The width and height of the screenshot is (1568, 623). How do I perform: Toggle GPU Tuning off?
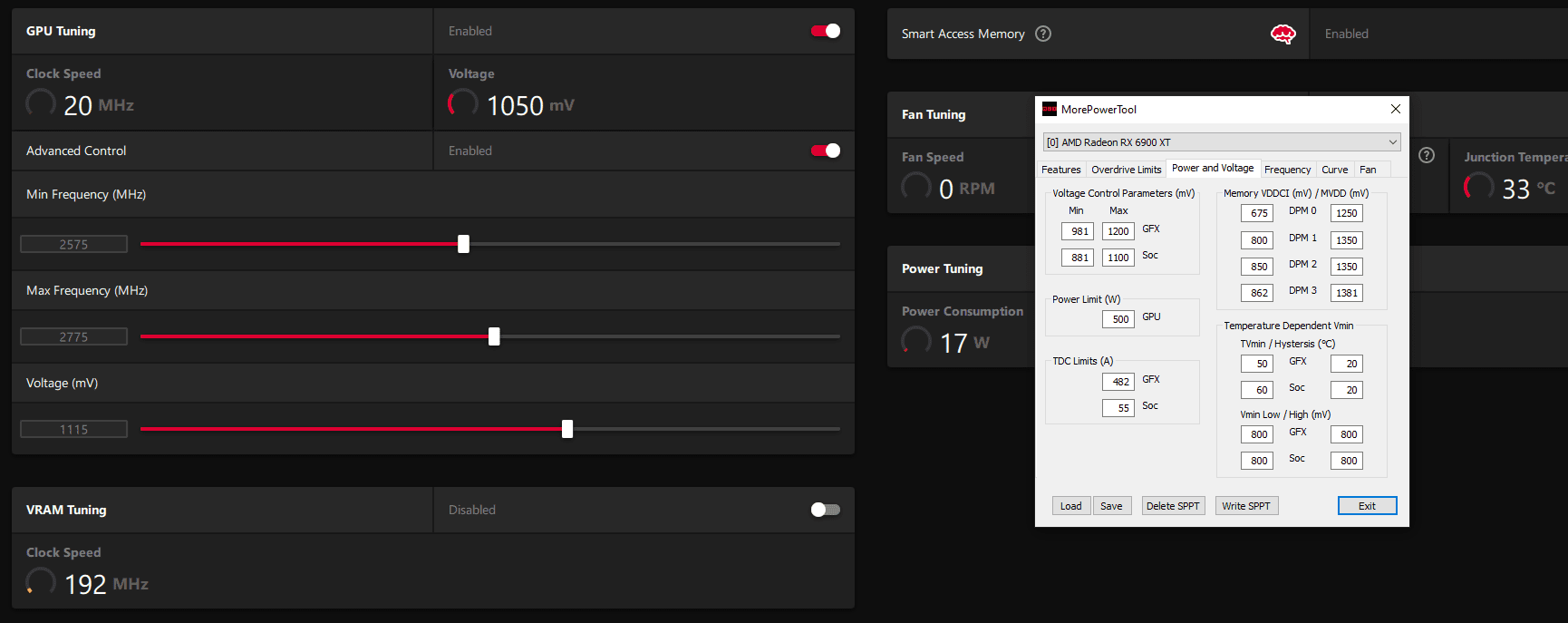826,31
